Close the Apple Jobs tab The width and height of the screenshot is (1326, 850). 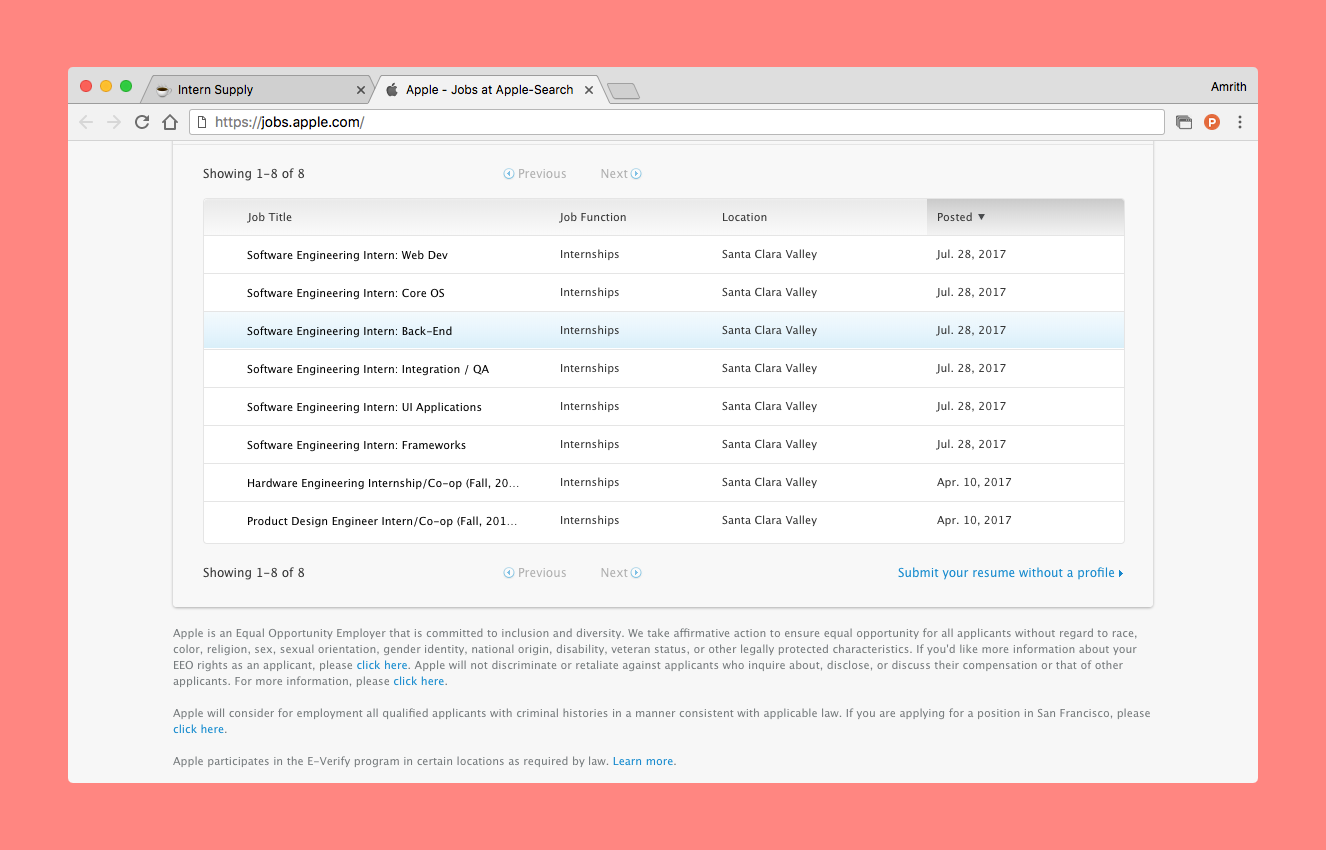click(x=589, y=90)
